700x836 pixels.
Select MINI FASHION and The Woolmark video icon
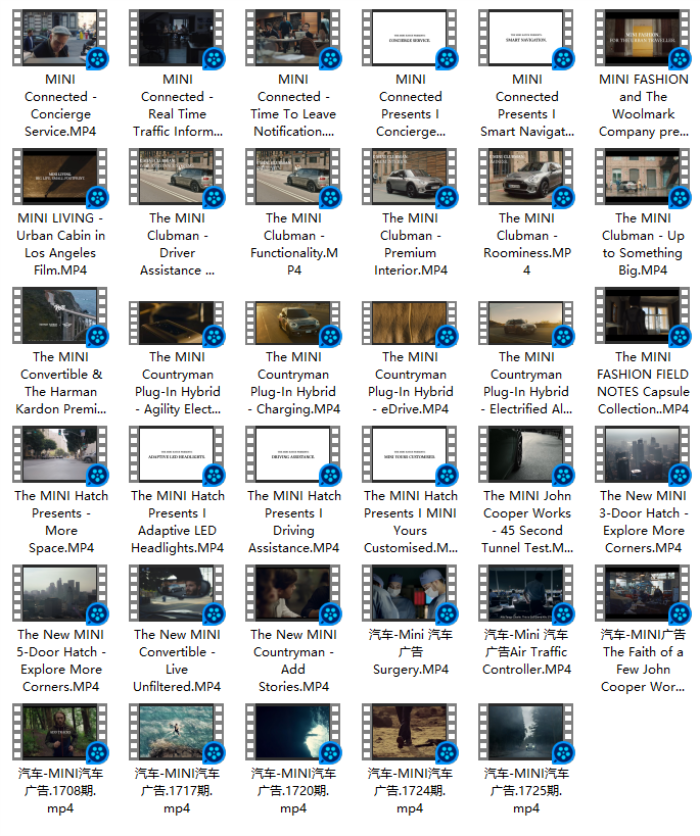643,38
